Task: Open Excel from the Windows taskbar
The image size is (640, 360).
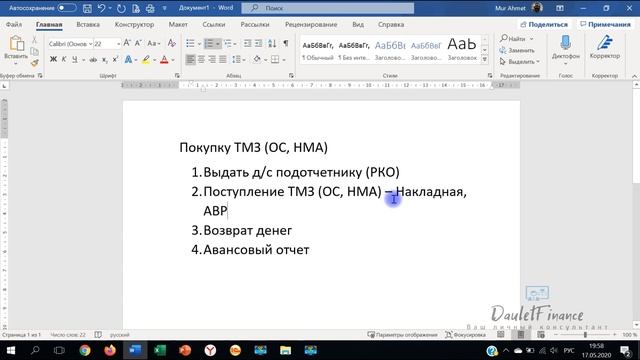Action: (x=160, y=350)
